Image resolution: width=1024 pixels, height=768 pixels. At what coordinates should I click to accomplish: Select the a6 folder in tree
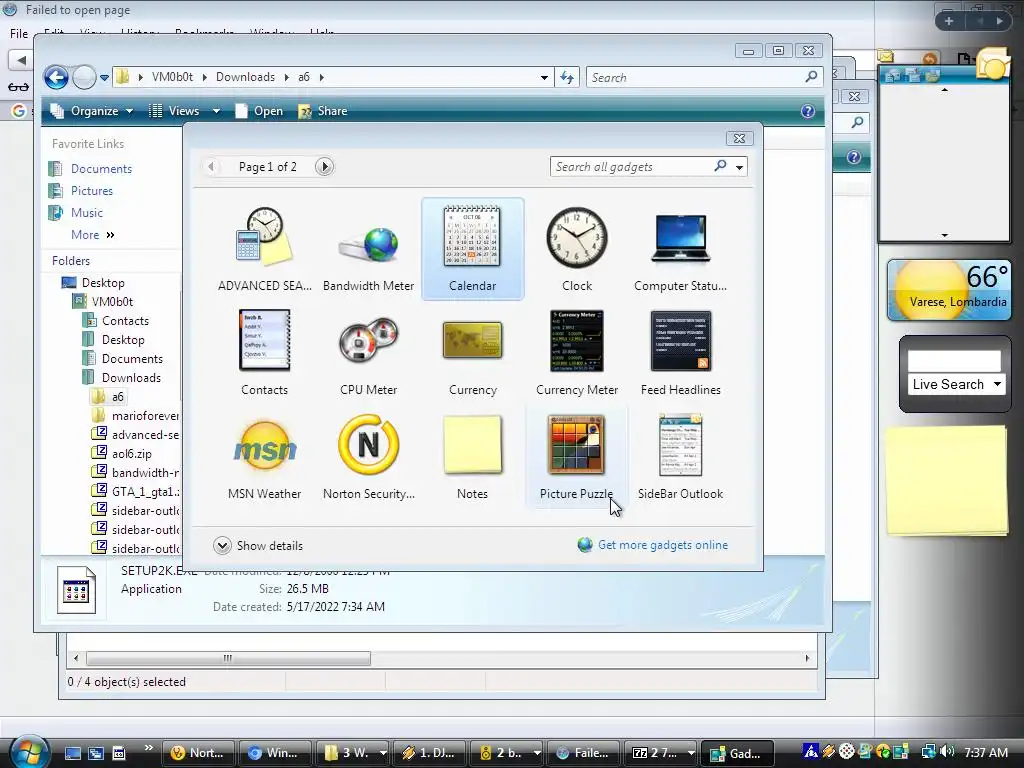(x=117, y=396)
